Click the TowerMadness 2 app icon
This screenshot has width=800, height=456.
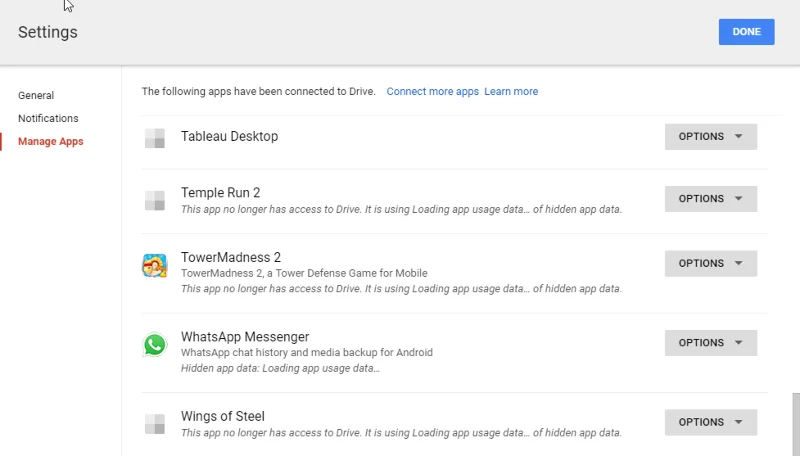[154, 265]
